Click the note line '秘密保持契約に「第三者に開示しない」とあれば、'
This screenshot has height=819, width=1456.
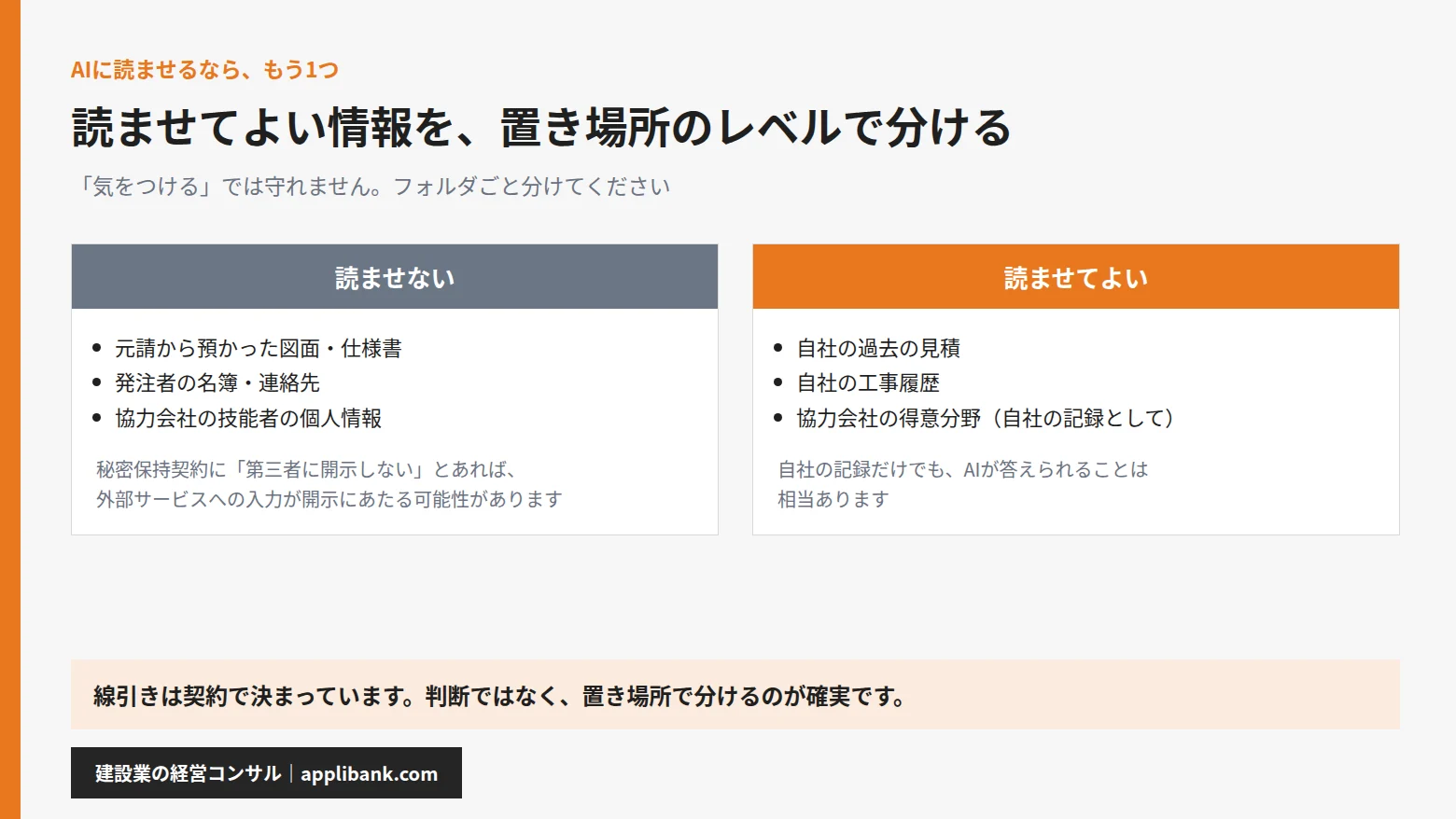[307, 469]
